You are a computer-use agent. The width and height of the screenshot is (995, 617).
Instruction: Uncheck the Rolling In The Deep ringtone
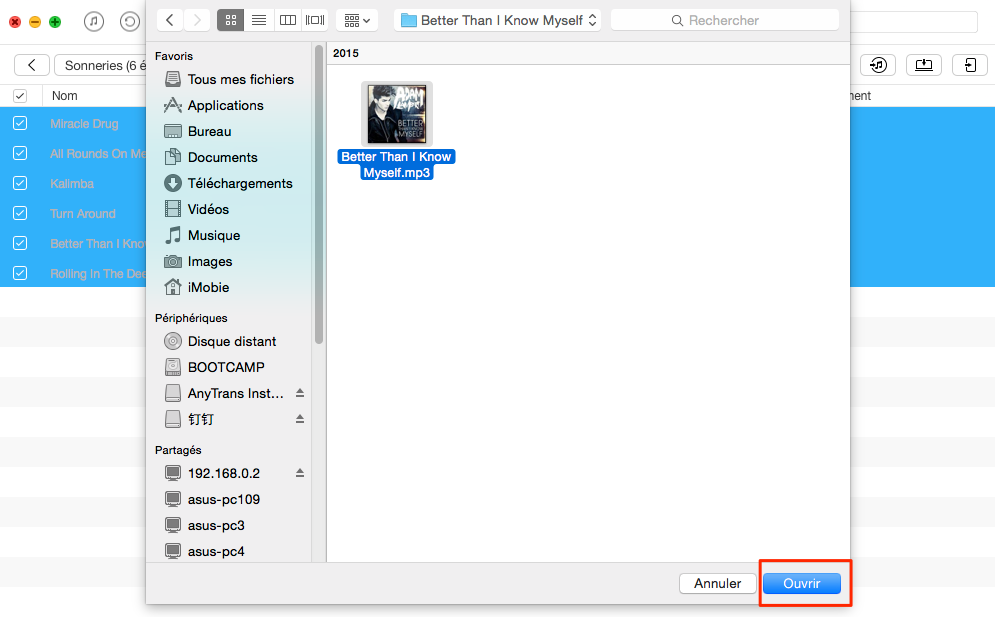[20, 273]
